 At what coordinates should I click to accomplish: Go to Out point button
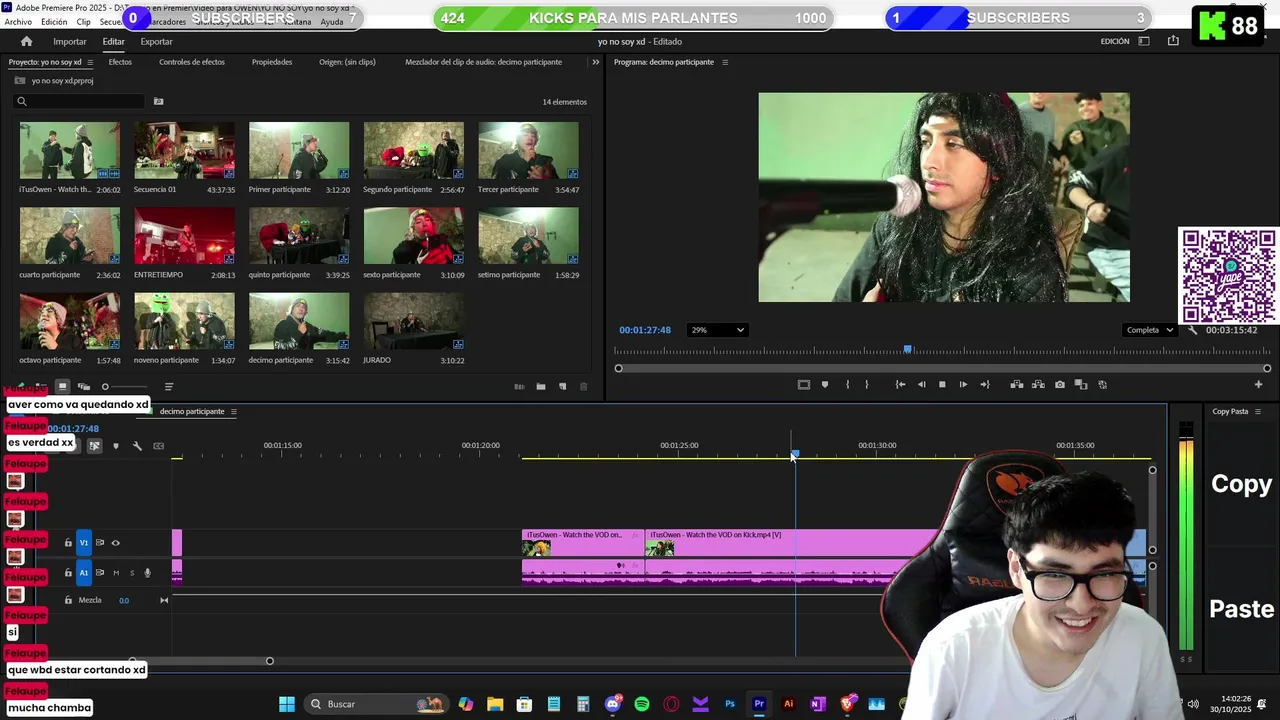985,385
